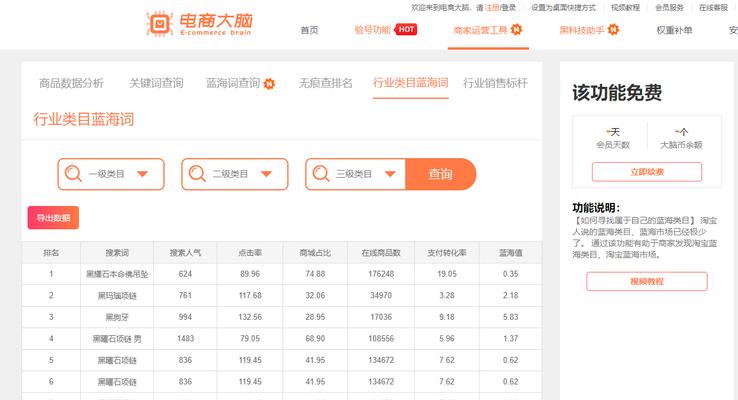Click the 商城占比 column header
This screenshot has width=738, height=400.
pyautogui.click(x=315, y=253)
